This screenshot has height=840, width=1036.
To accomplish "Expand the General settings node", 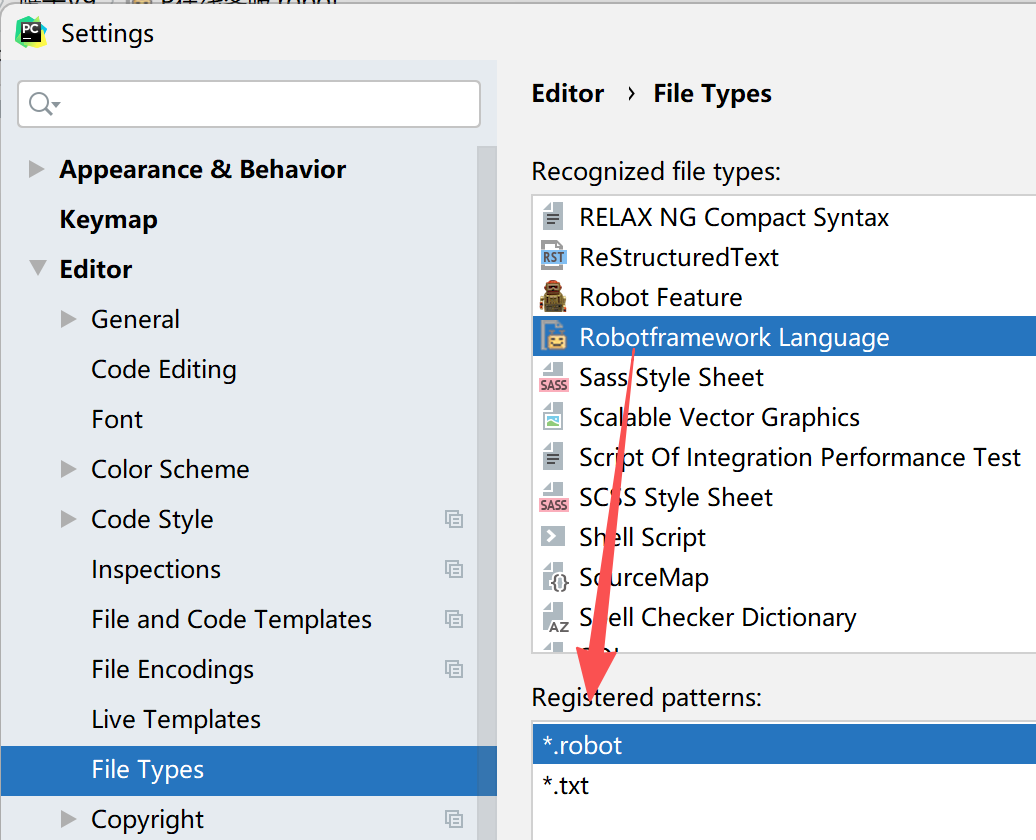I will [x=68, y=319].
